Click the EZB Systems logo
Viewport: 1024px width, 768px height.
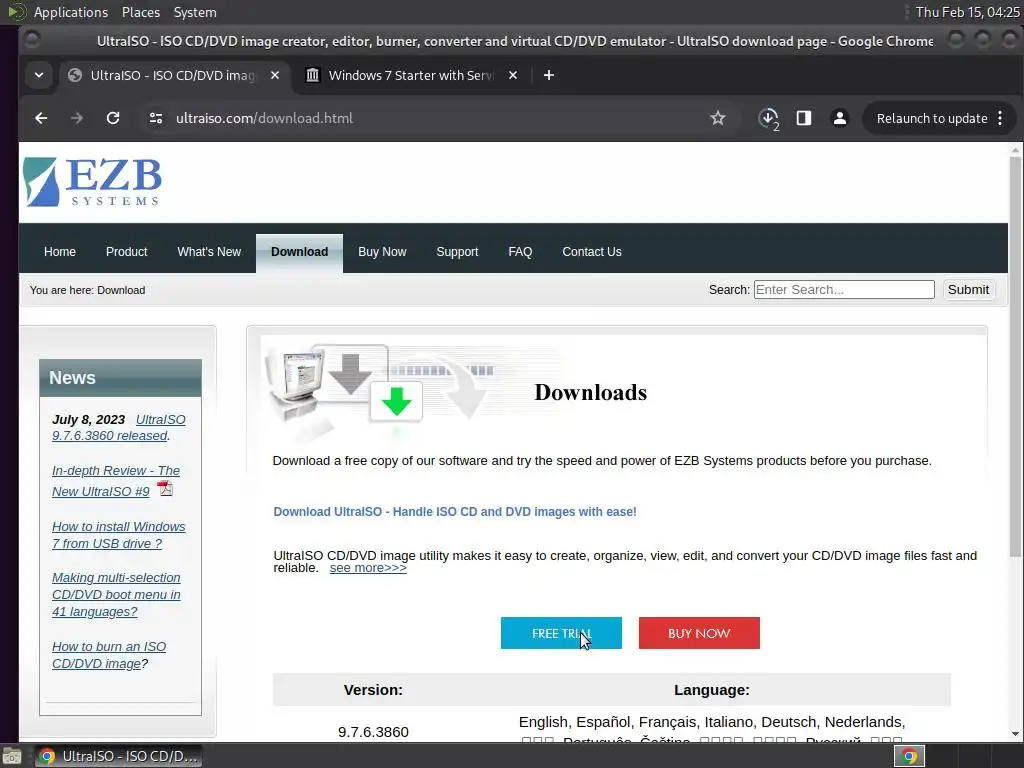[x=92, y=182]
